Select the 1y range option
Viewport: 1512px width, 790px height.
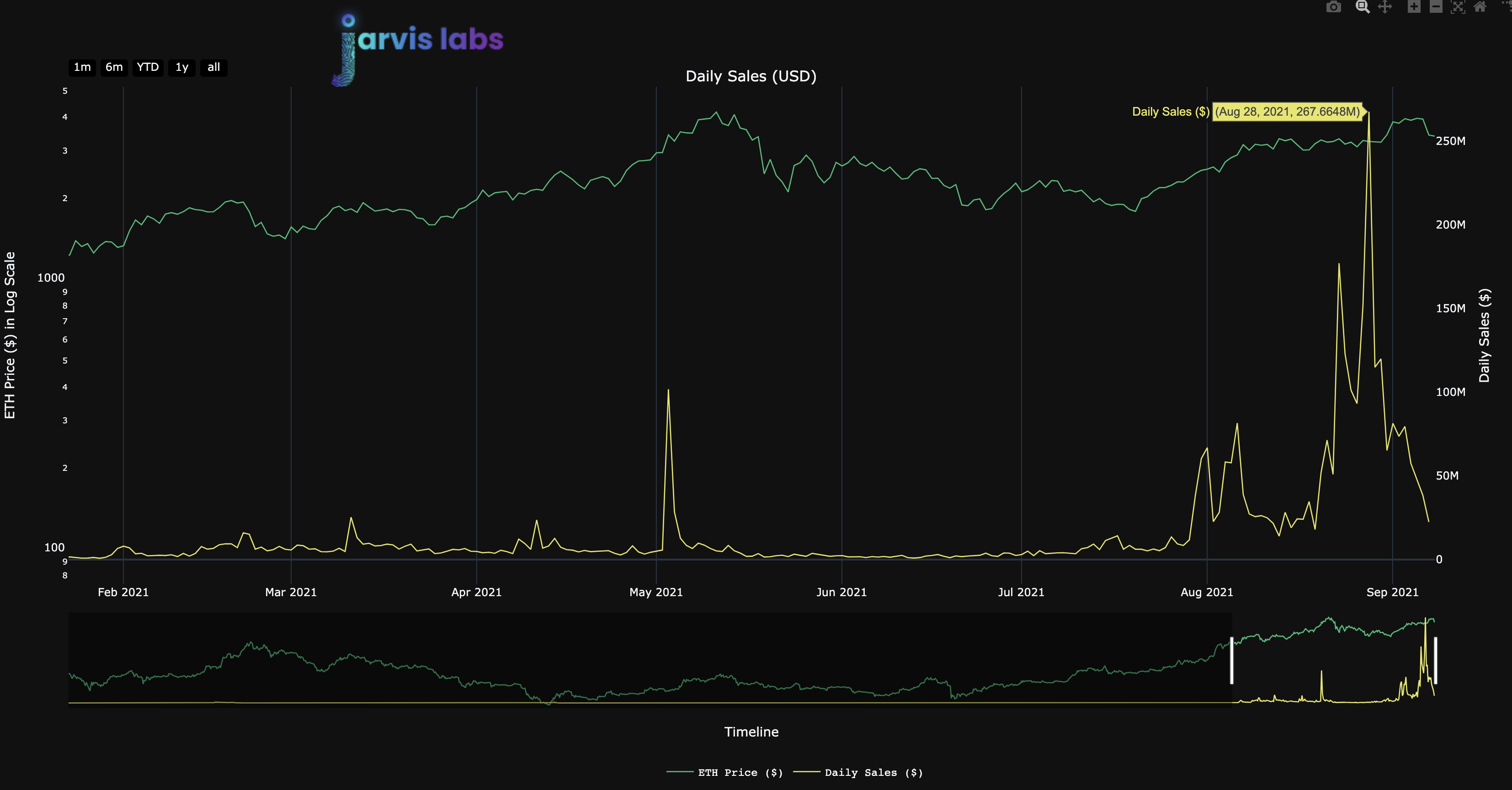click(181, 68)
